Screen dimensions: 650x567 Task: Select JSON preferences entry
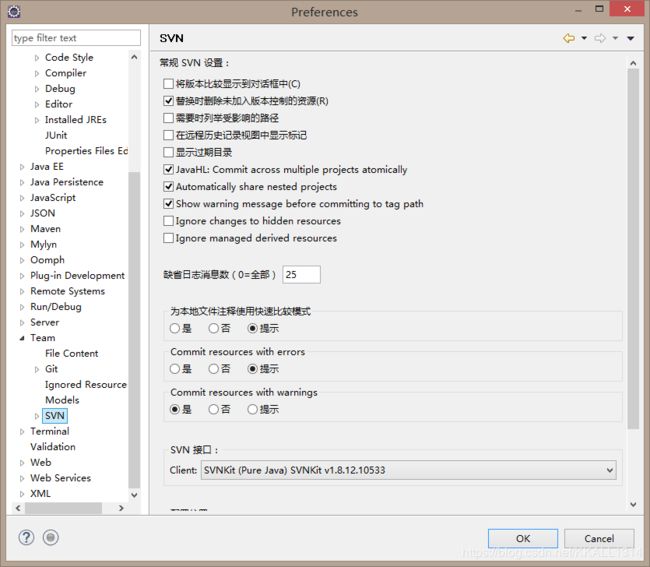(43, 213)
